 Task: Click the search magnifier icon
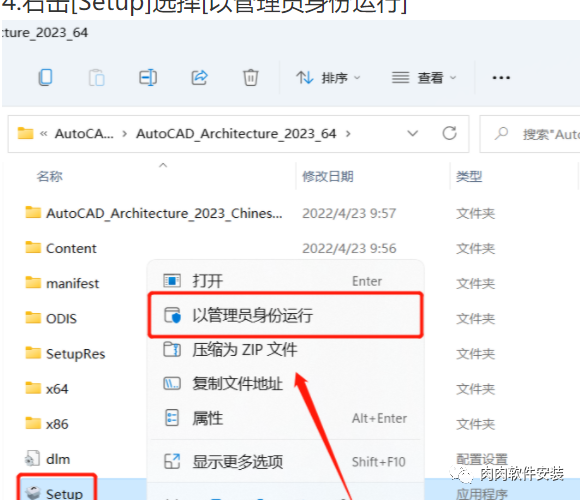pos(501,133)
